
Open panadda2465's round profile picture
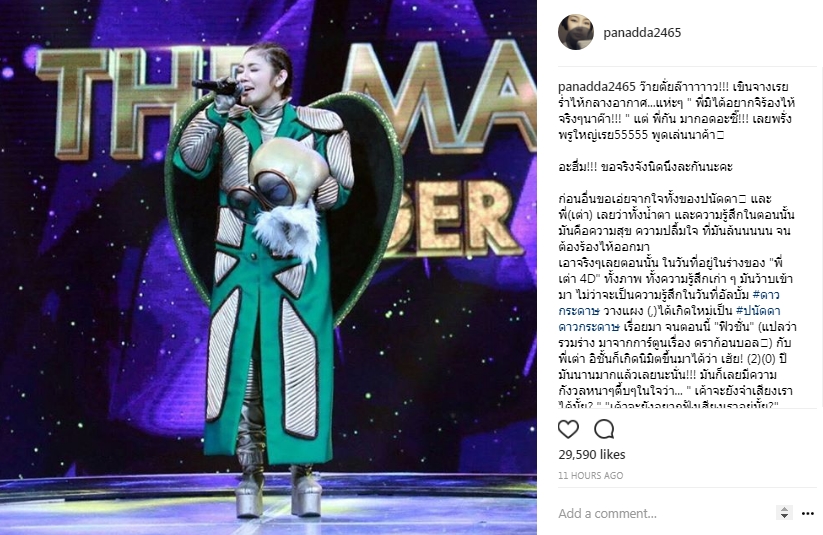click(575, 33)
